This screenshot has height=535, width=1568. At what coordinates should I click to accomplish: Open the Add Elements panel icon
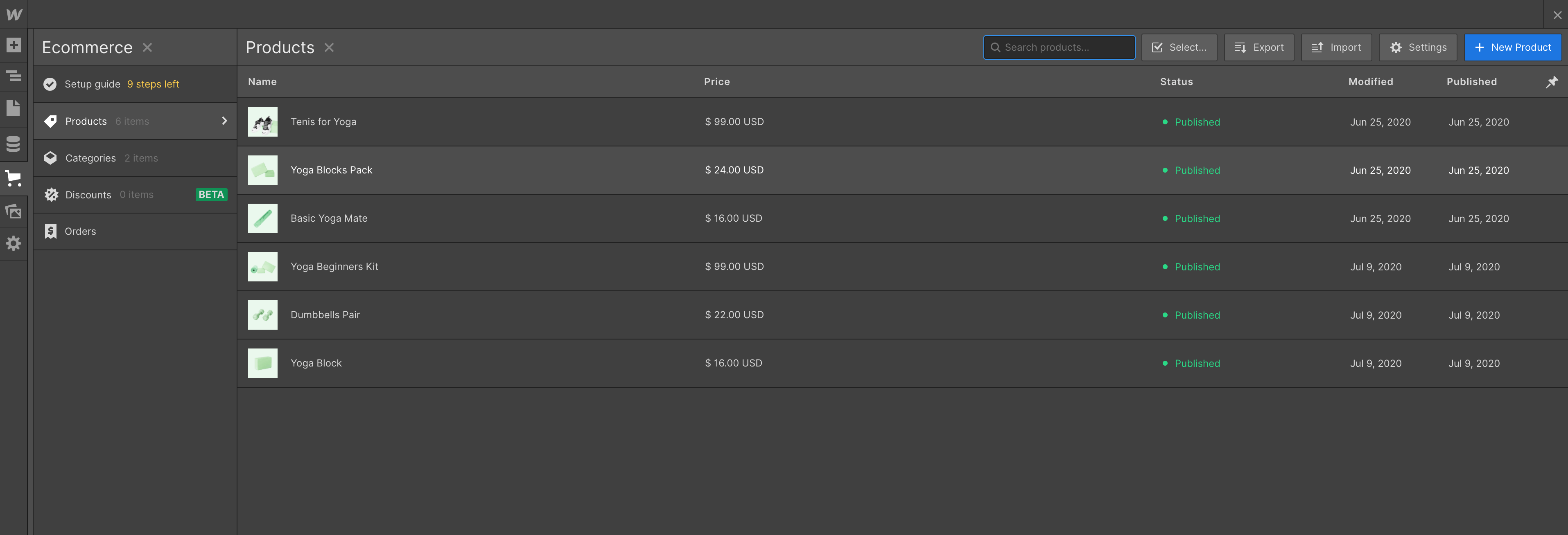[x=14, y=45]
